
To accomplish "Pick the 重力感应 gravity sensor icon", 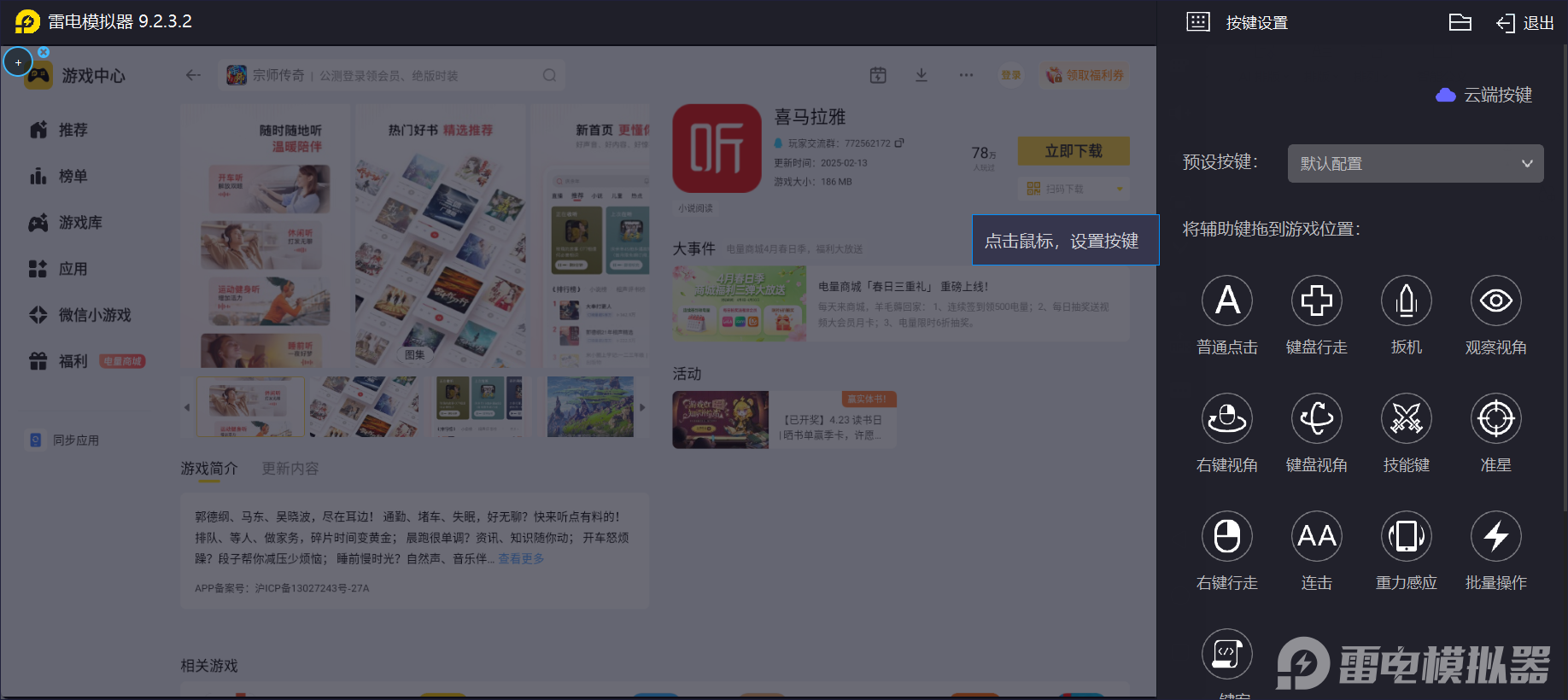I will (x=1406, y=536).
